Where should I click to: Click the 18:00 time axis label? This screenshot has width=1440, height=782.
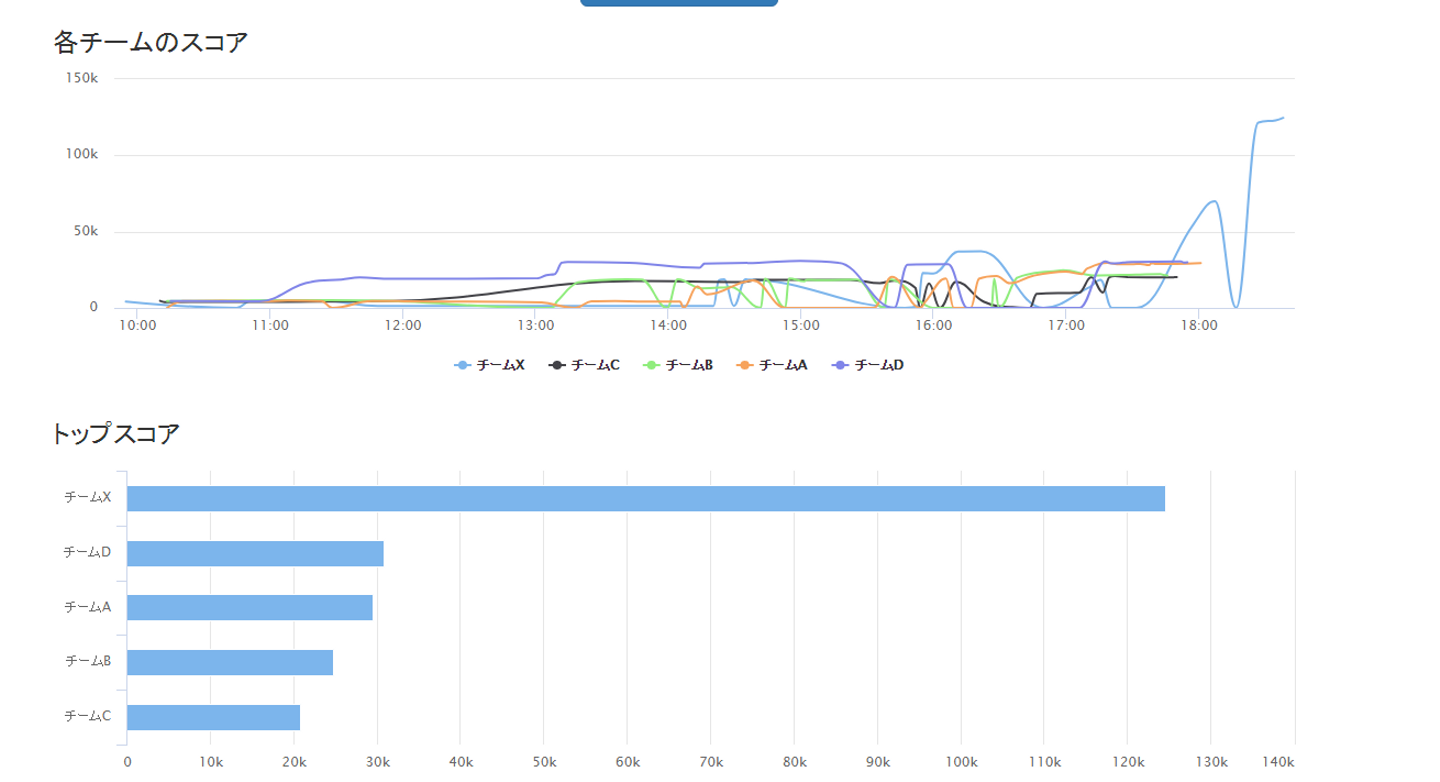coord(1198,325)
